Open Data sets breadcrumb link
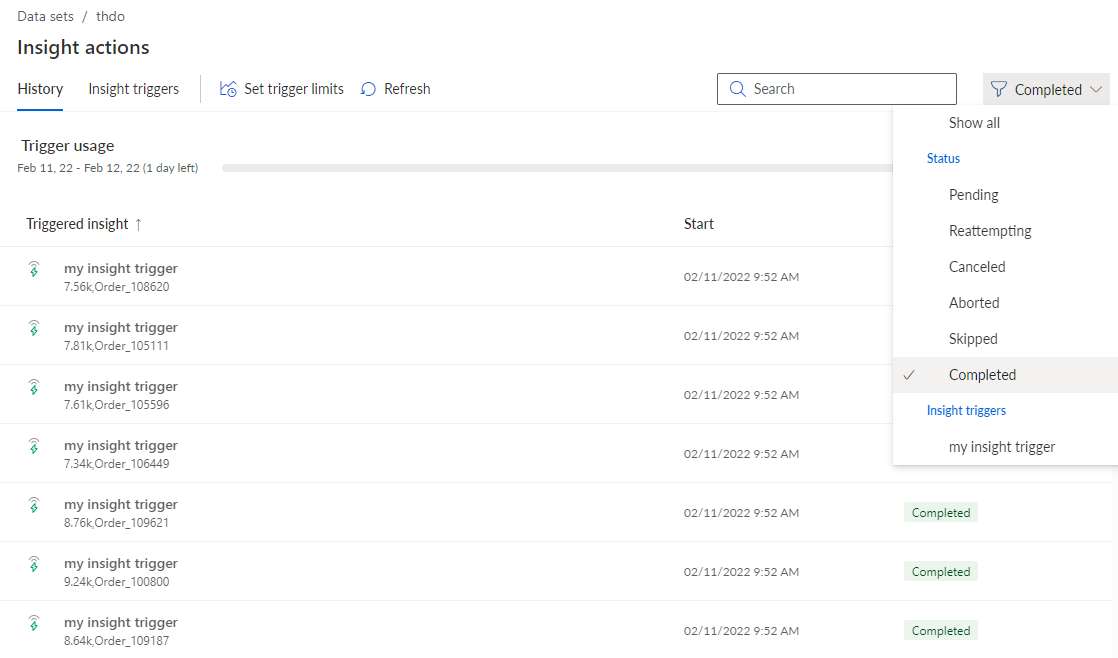Viewport: 1118px width, 658px height. tap(46, 16)
